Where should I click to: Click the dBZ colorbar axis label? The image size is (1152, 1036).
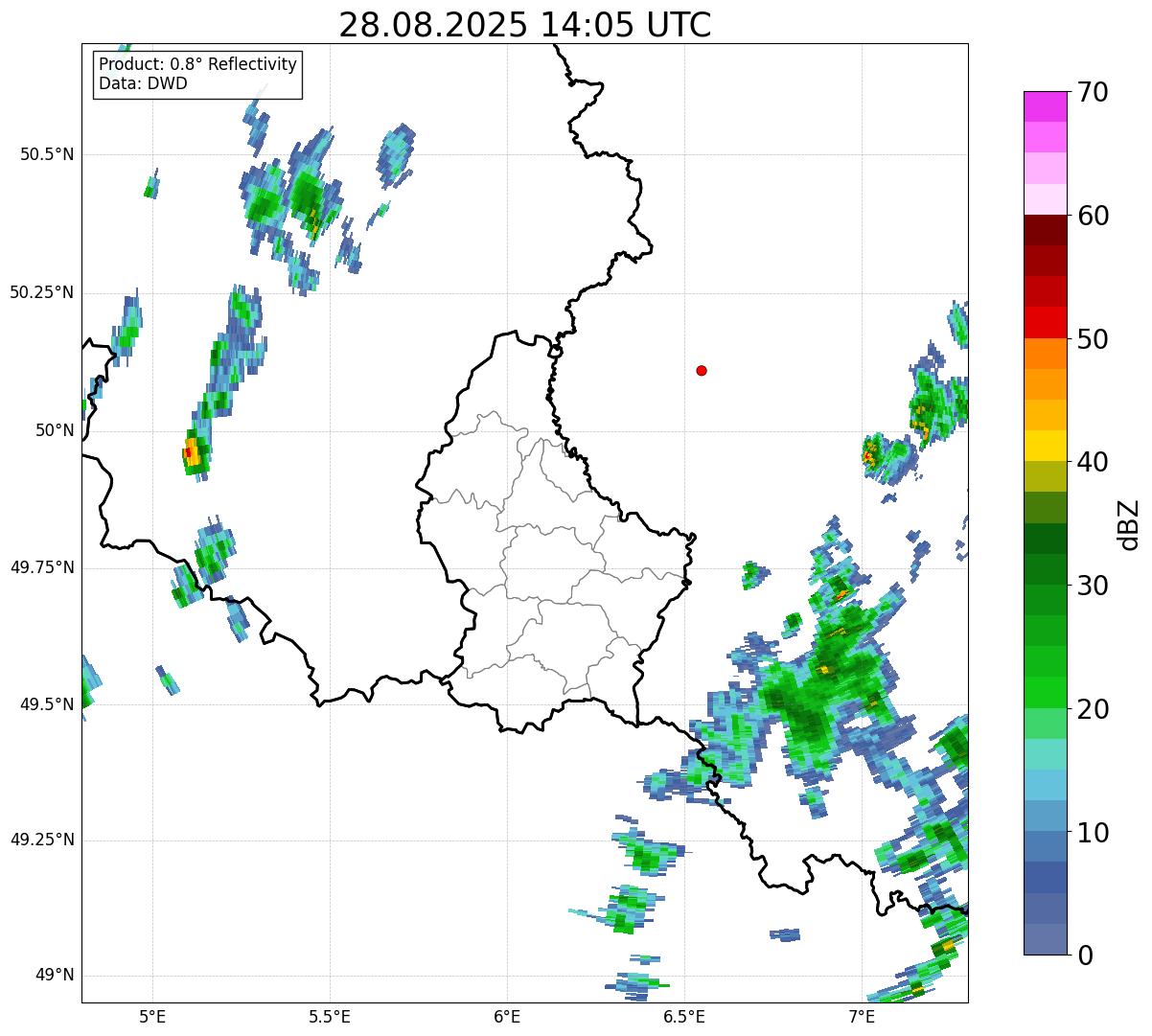1129,523
